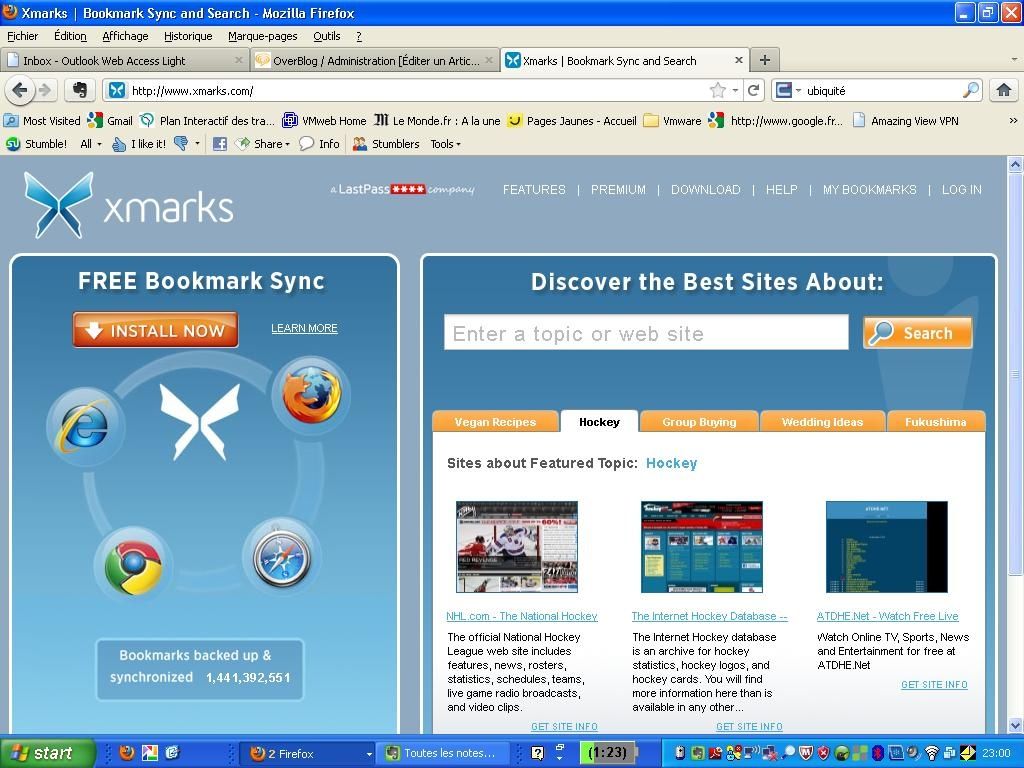Click the Safari compass icon
This screenshot has height=768, width=1024.
281,558
